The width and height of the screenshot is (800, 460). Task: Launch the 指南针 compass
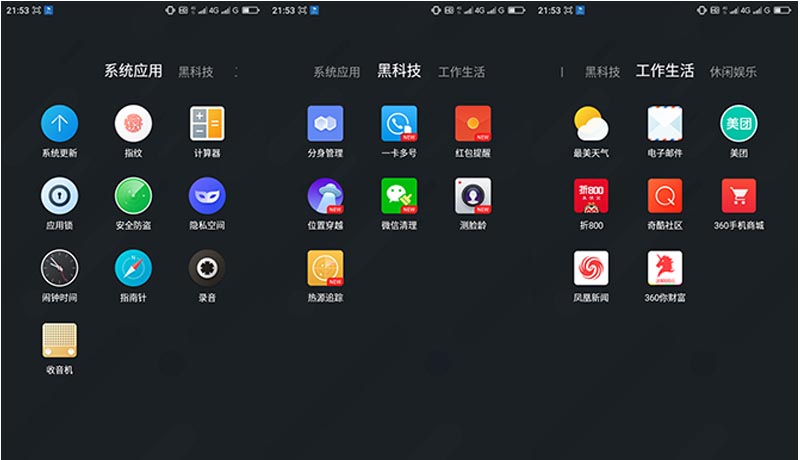tap(133, 268)
